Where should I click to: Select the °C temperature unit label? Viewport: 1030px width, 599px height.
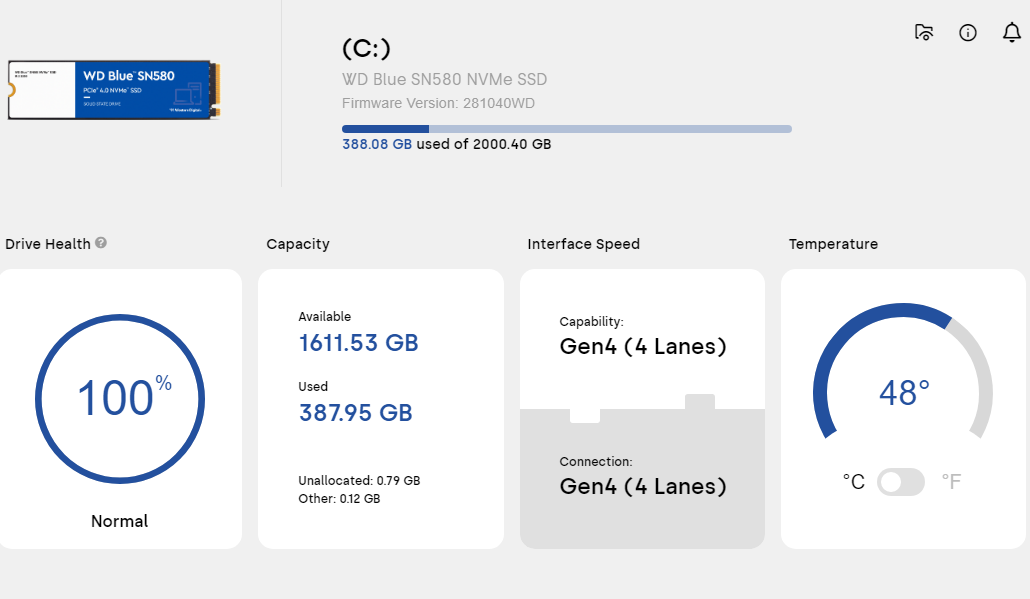(853, 482)
